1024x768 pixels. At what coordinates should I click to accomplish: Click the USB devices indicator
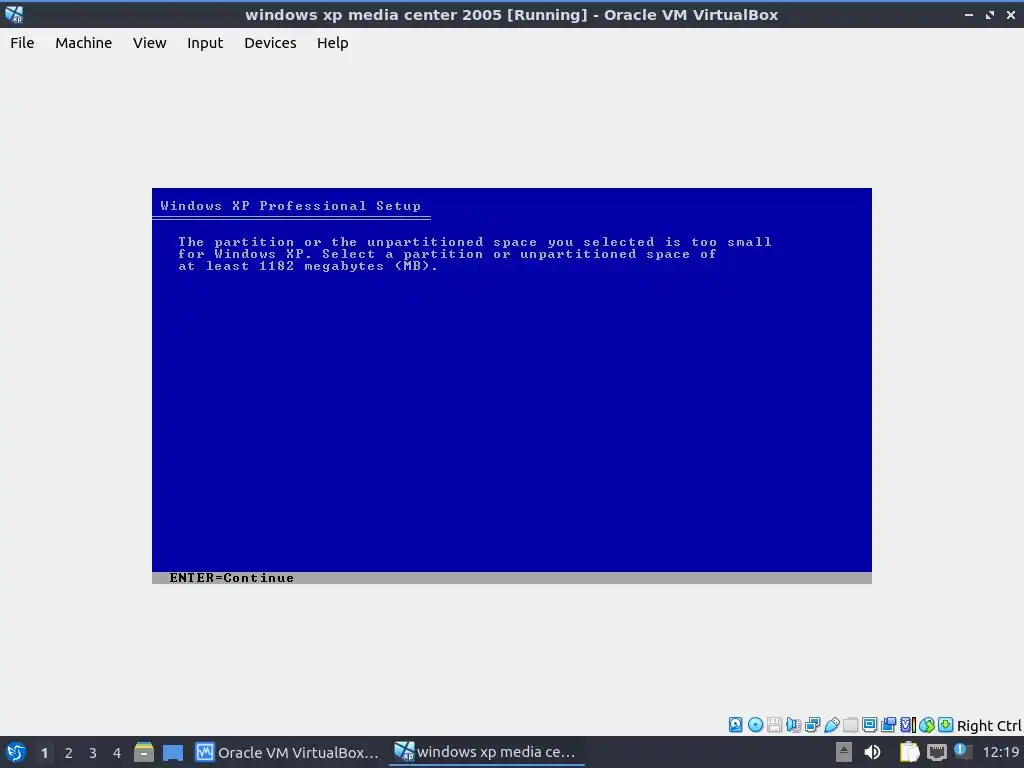point(831,725)
